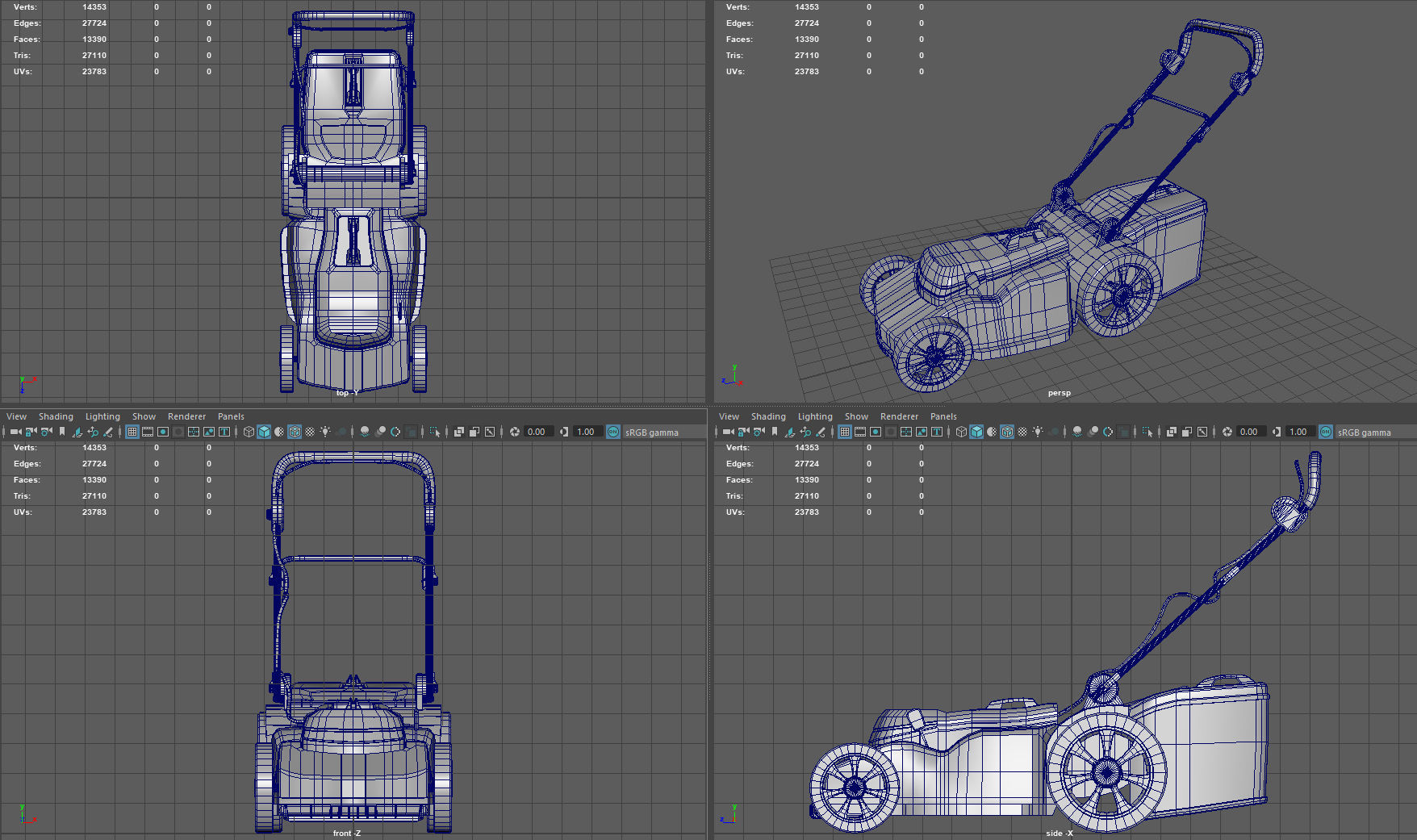Click 2D Pan/Zoom icon in front panel toolbar
Image resolution: width=1417 pixels, height=840 pixels.
pos(93,432)
